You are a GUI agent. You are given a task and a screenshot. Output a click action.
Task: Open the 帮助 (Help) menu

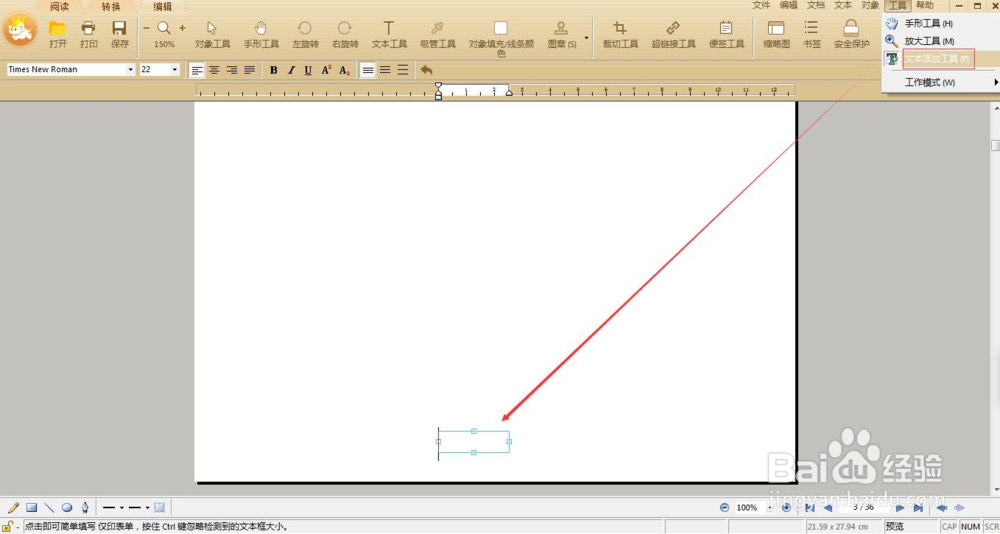point(925,5)
